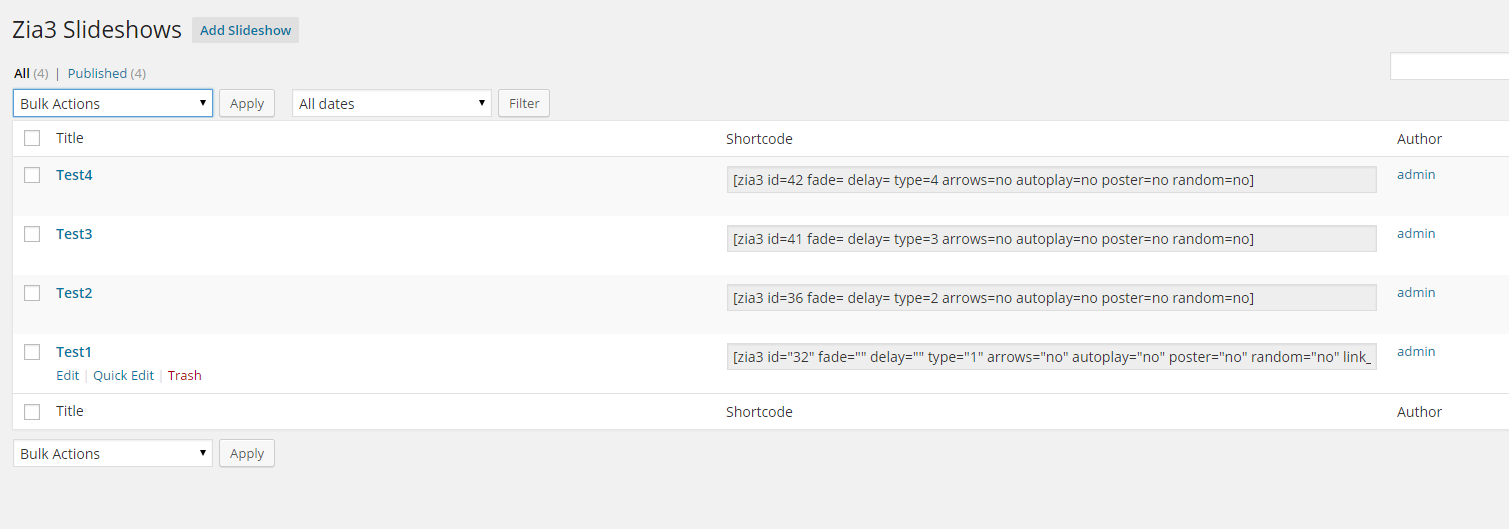The image size is (1509, 529).
Task: Toggle the select-all checkbox in header
Action: [x=32, y=138]
